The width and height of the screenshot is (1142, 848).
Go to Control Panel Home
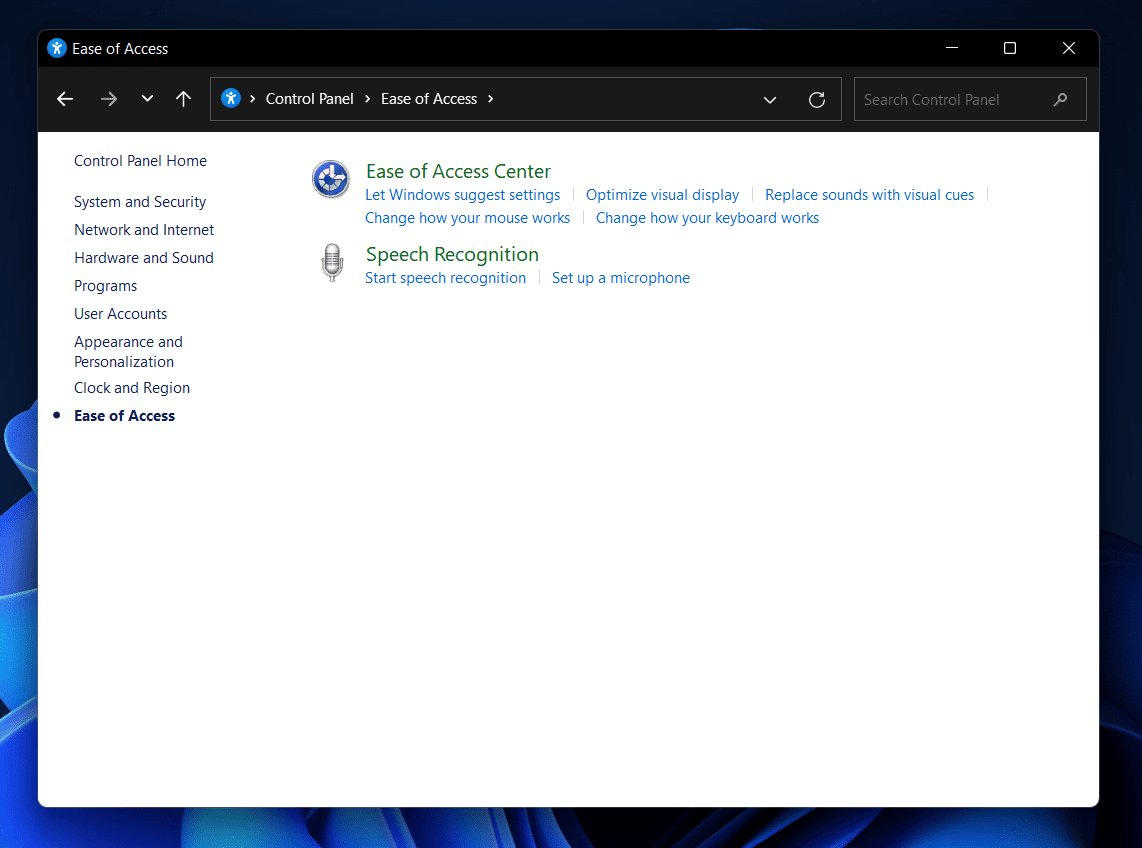pyautogui.click(x=140, y=161)
